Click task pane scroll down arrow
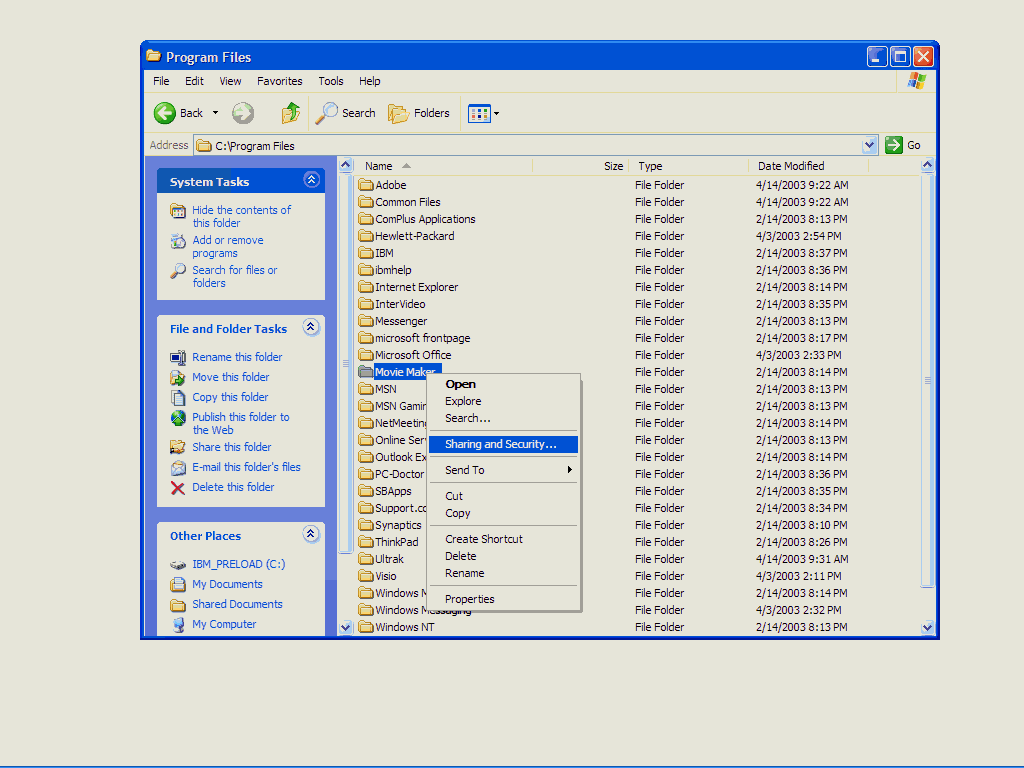The width and height of the screenshot is (1024, 768). [345, 628]
